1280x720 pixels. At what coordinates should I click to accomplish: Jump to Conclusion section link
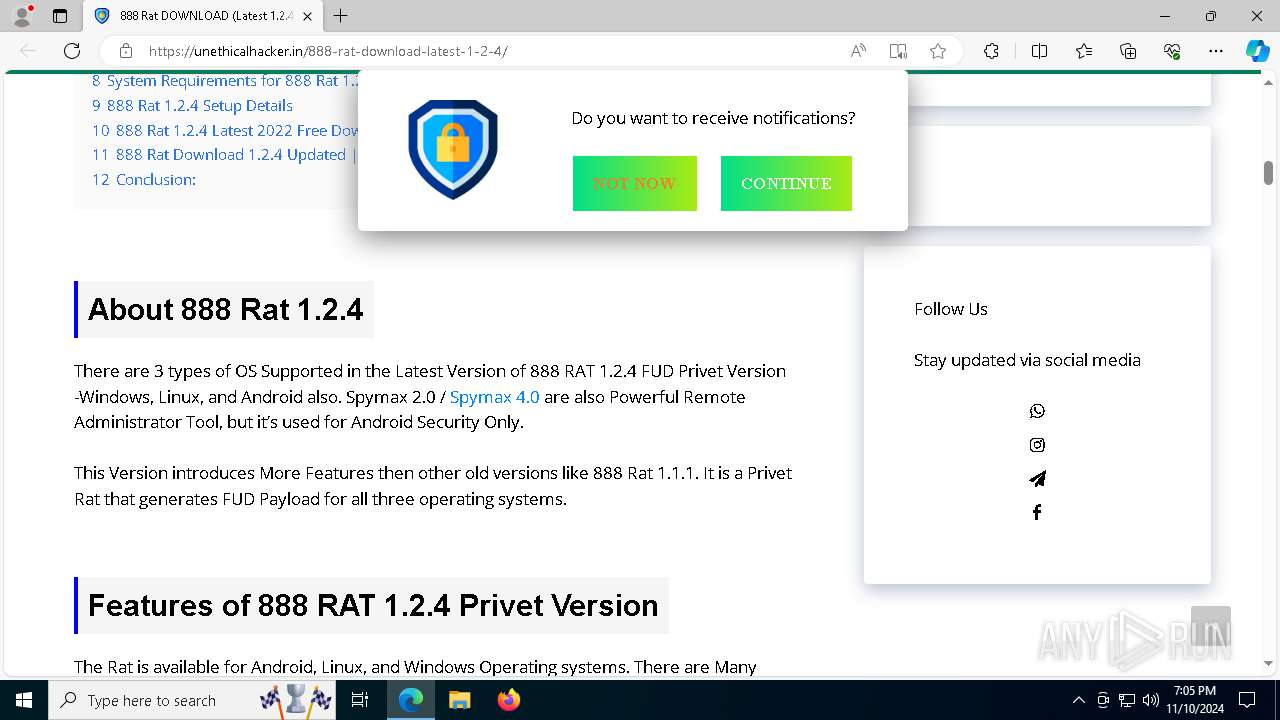(x=144, y=180)
